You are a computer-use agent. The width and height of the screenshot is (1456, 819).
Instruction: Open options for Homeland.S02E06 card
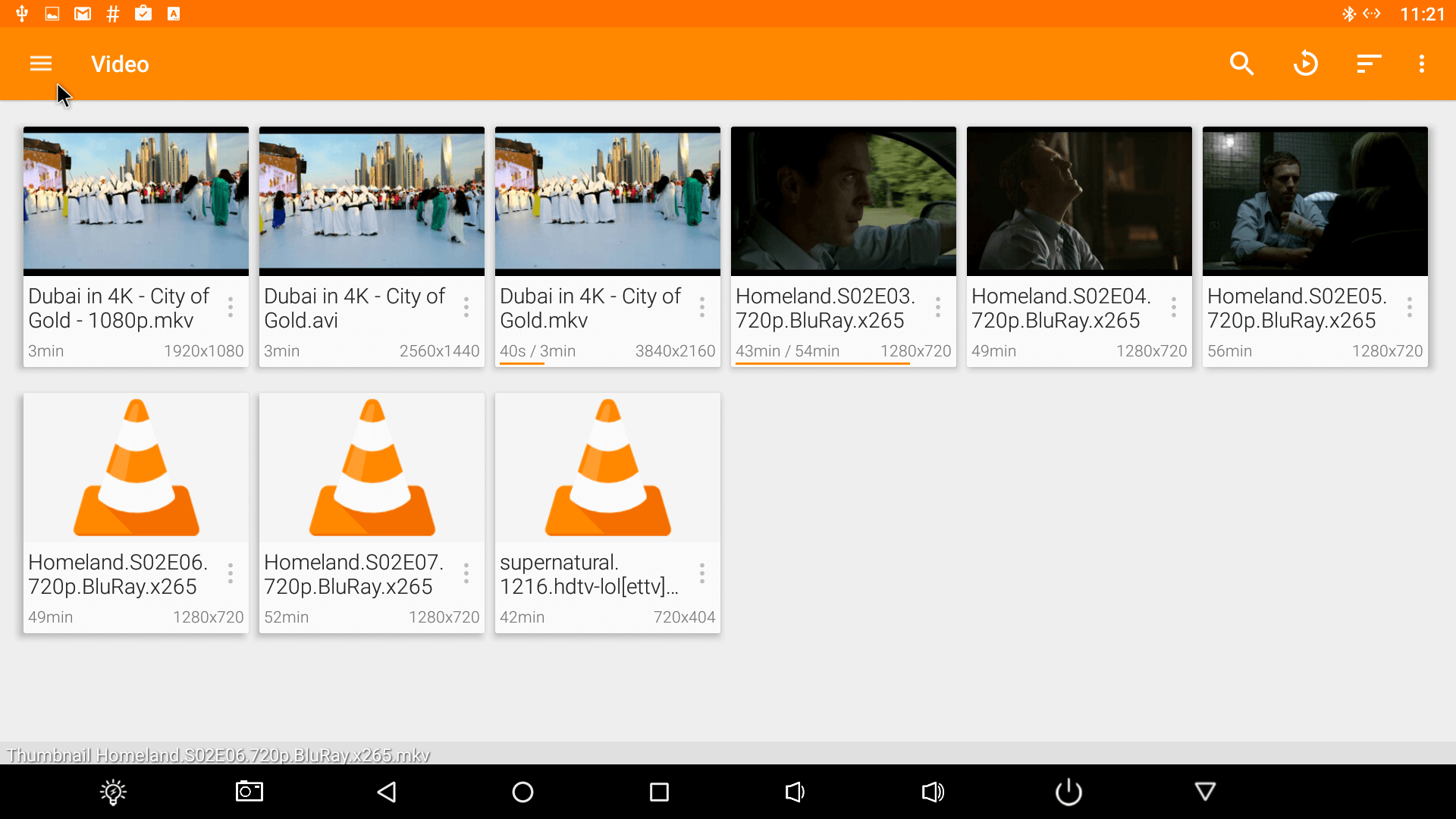[x=231, y=573]
